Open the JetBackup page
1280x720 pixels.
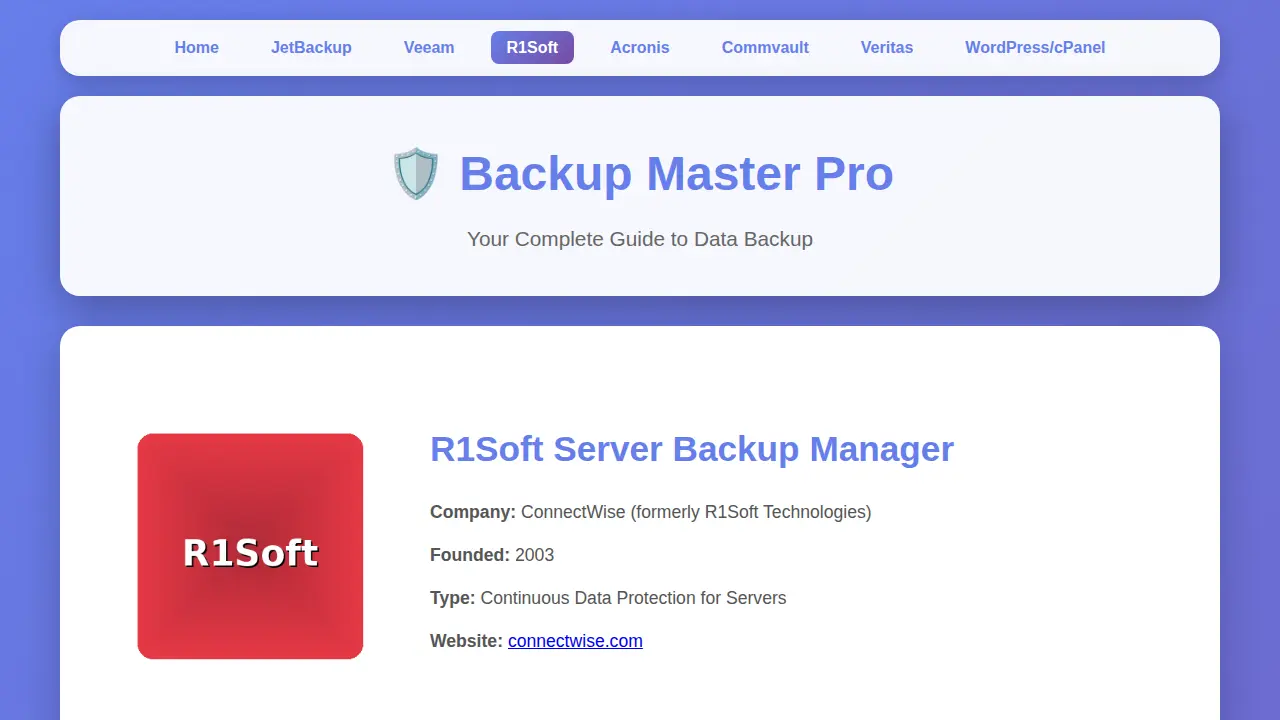click(311, 47)
